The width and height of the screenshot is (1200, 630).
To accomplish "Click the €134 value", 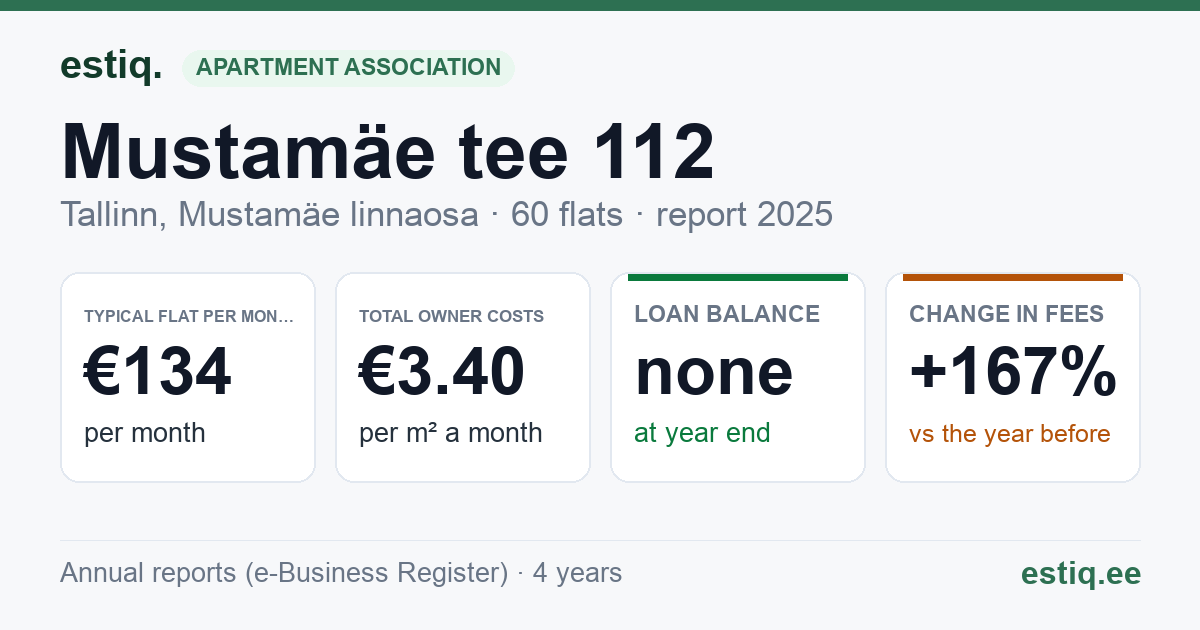I will 158,371.
